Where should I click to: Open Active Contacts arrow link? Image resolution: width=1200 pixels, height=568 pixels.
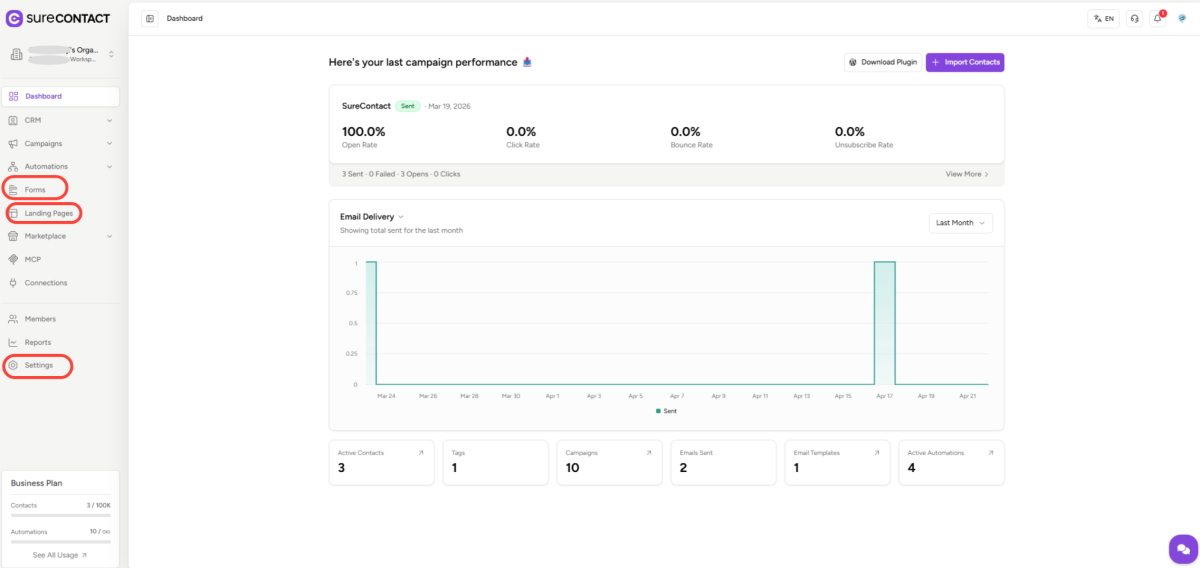coord(420,453)
